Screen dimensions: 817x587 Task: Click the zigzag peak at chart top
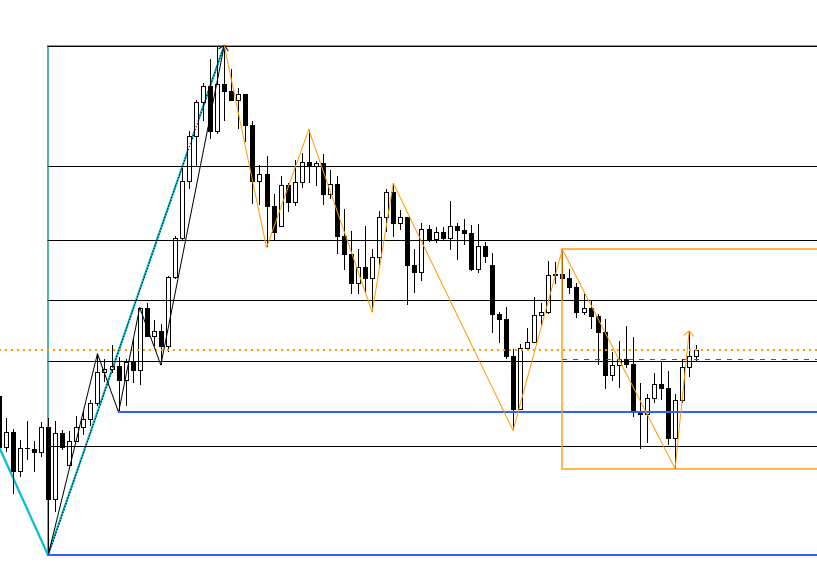(x=224, y=46)
